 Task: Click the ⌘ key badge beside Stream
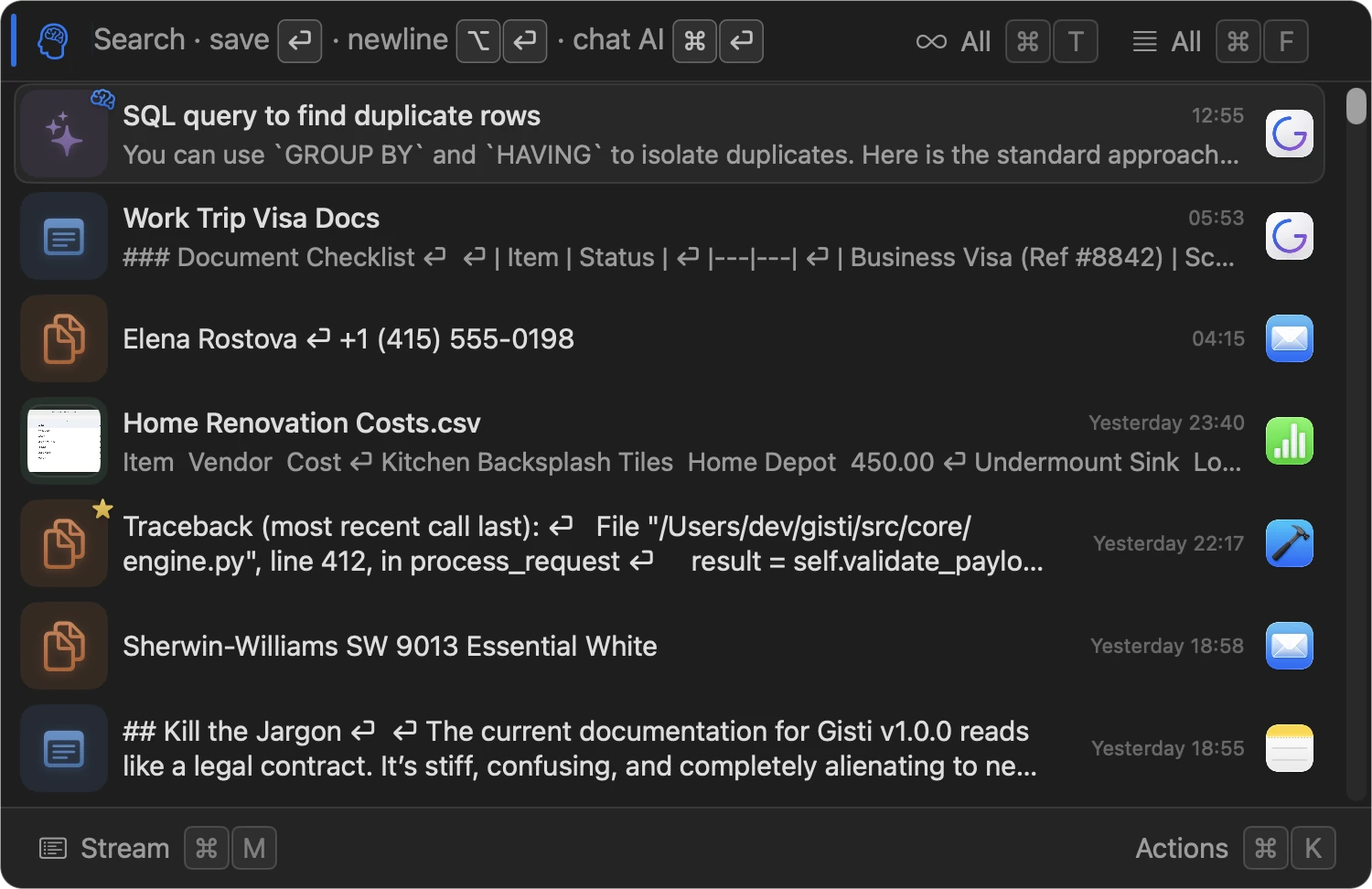tap(207, 849)
